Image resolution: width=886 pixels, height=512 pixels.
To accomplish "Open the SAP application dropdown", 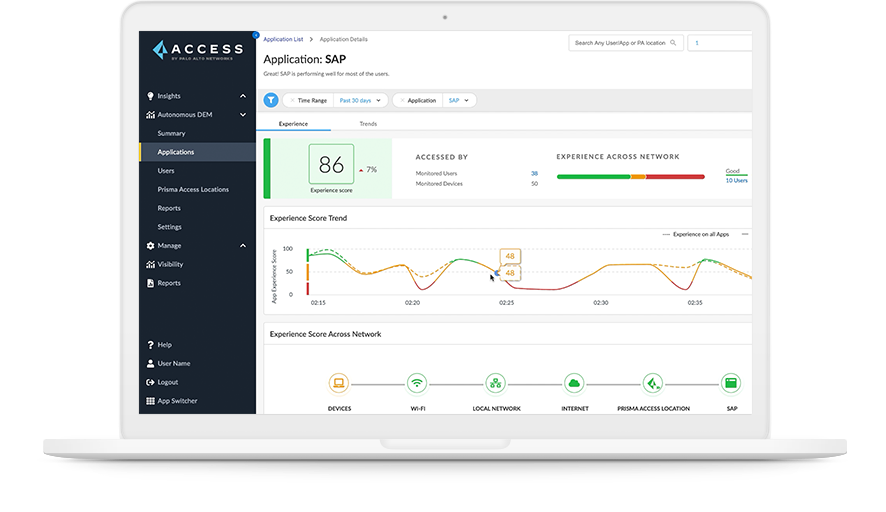I will (x=459, y=100).
